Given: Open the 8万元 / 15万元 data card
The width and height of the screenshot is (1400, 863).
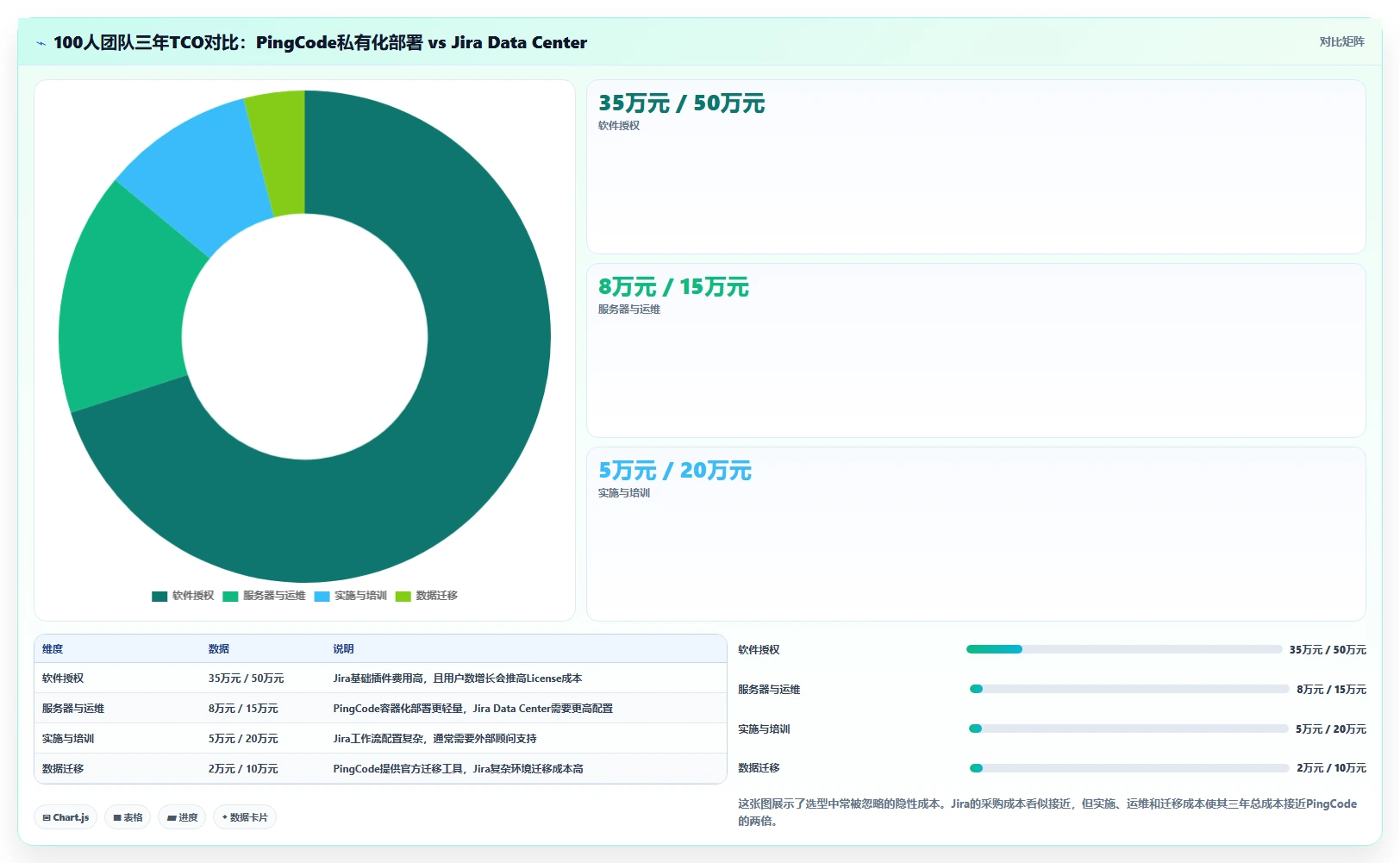Looking at the screenshot, I should [x=976, y=351].
